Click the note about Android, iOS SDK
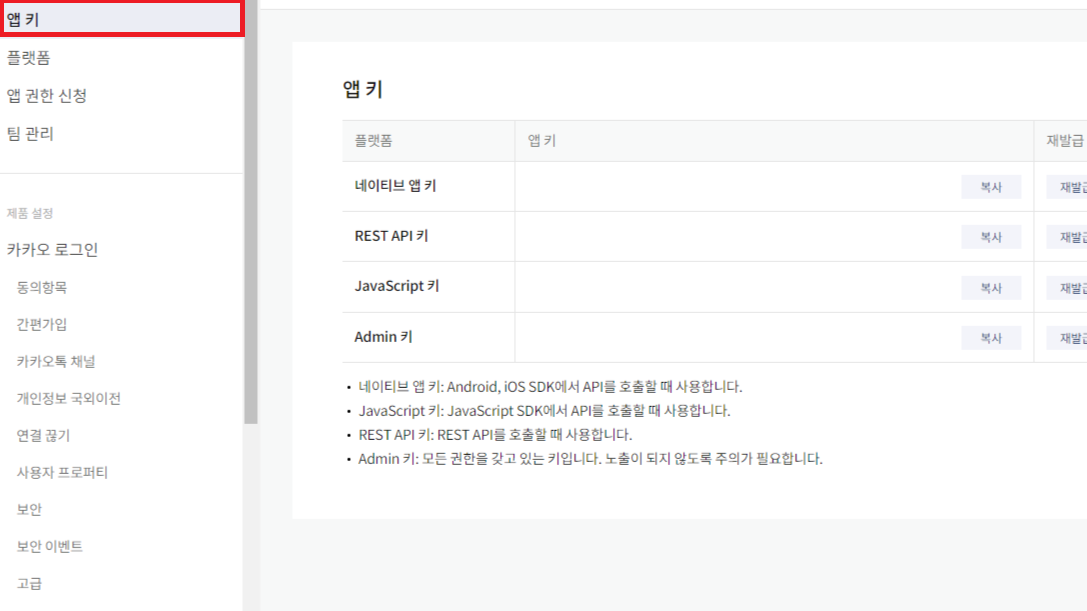The image size is (1087, 611). 550,386
